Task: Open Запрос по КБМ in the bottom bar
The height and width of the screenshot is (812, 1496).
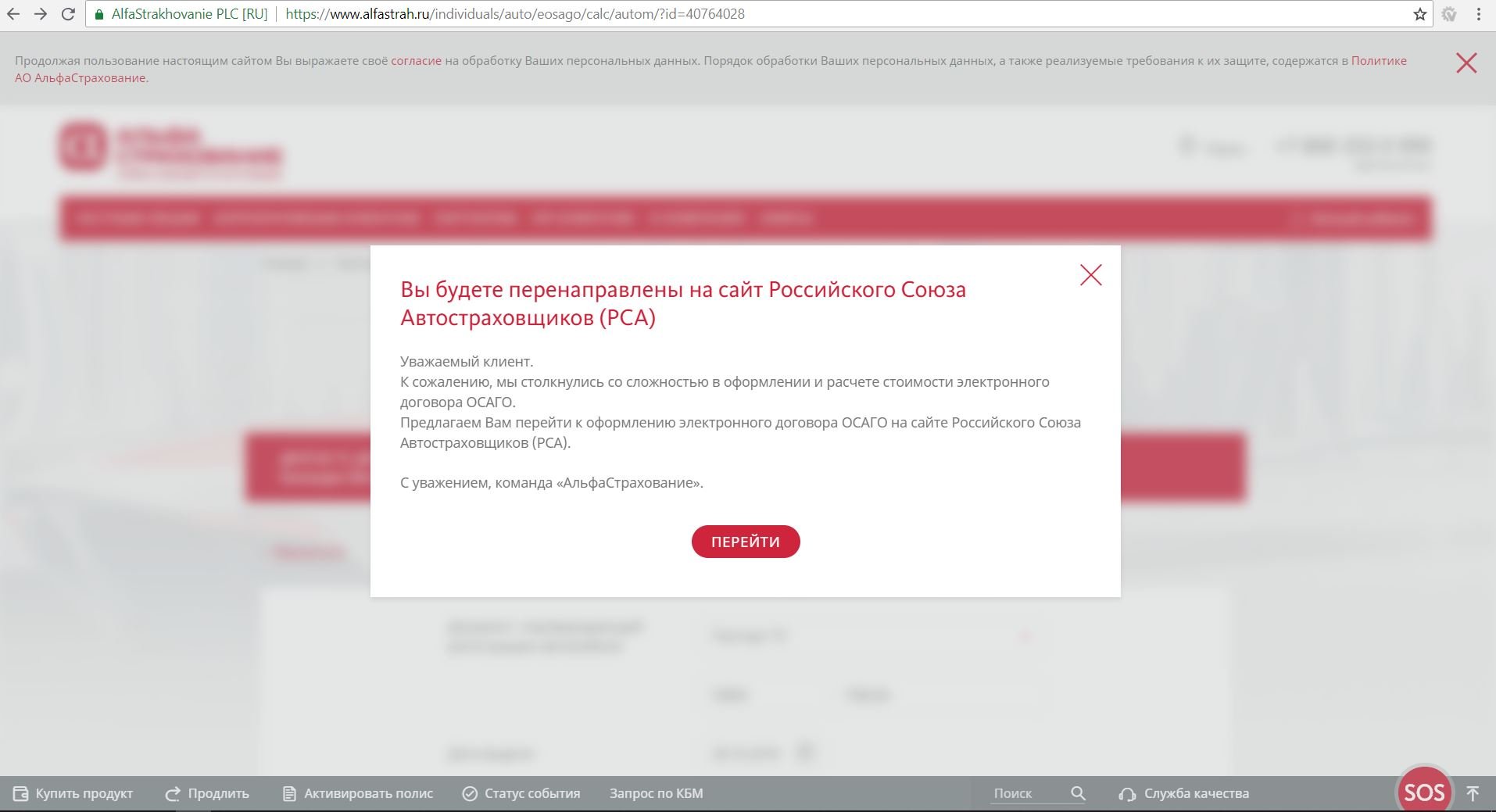Action: 657,793
